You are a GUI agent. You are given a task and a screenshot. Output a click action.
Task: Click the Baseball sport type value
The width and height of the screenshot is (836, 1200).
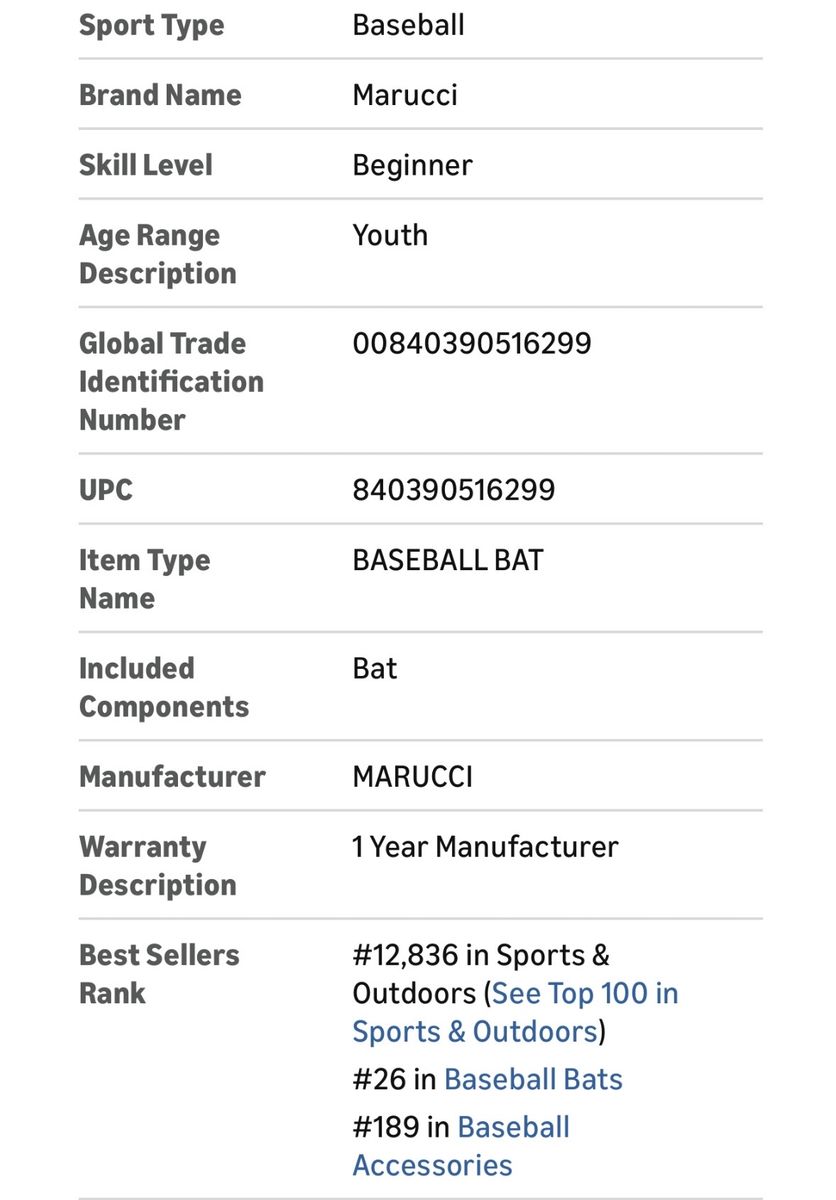click(x=408, y=25)
